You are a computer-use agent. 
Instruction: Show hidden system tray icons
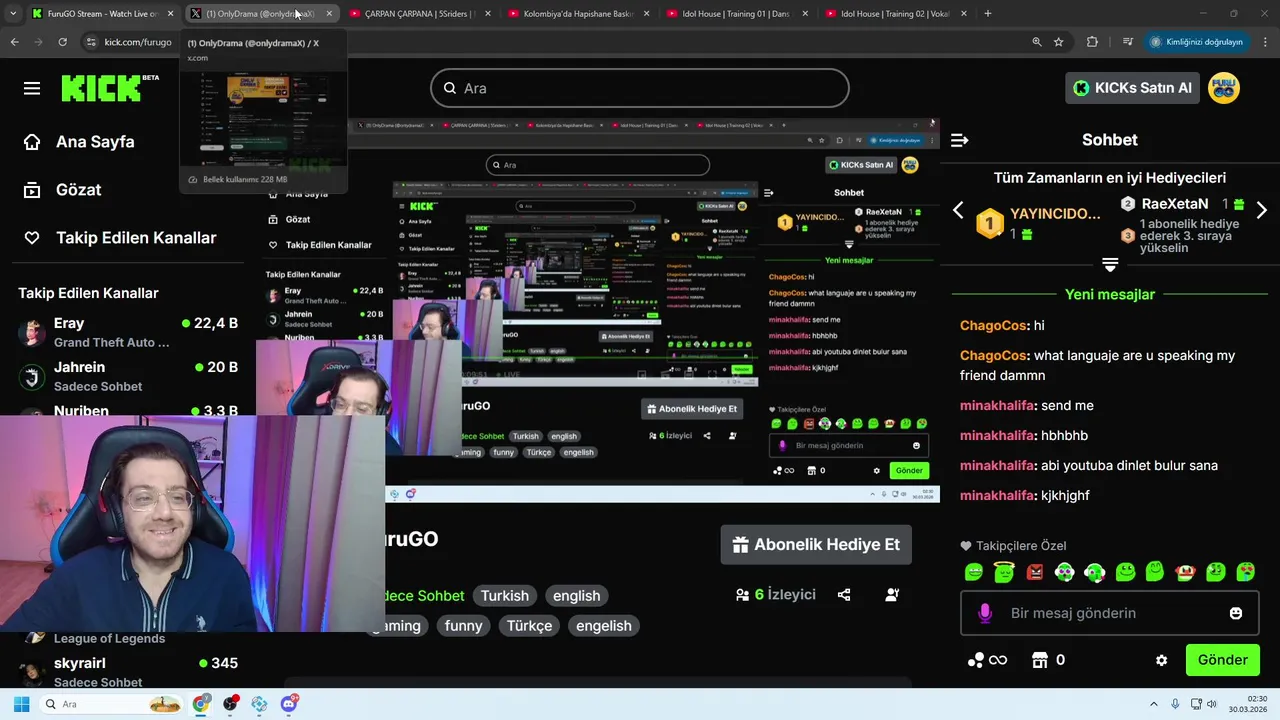(1153, 704)
